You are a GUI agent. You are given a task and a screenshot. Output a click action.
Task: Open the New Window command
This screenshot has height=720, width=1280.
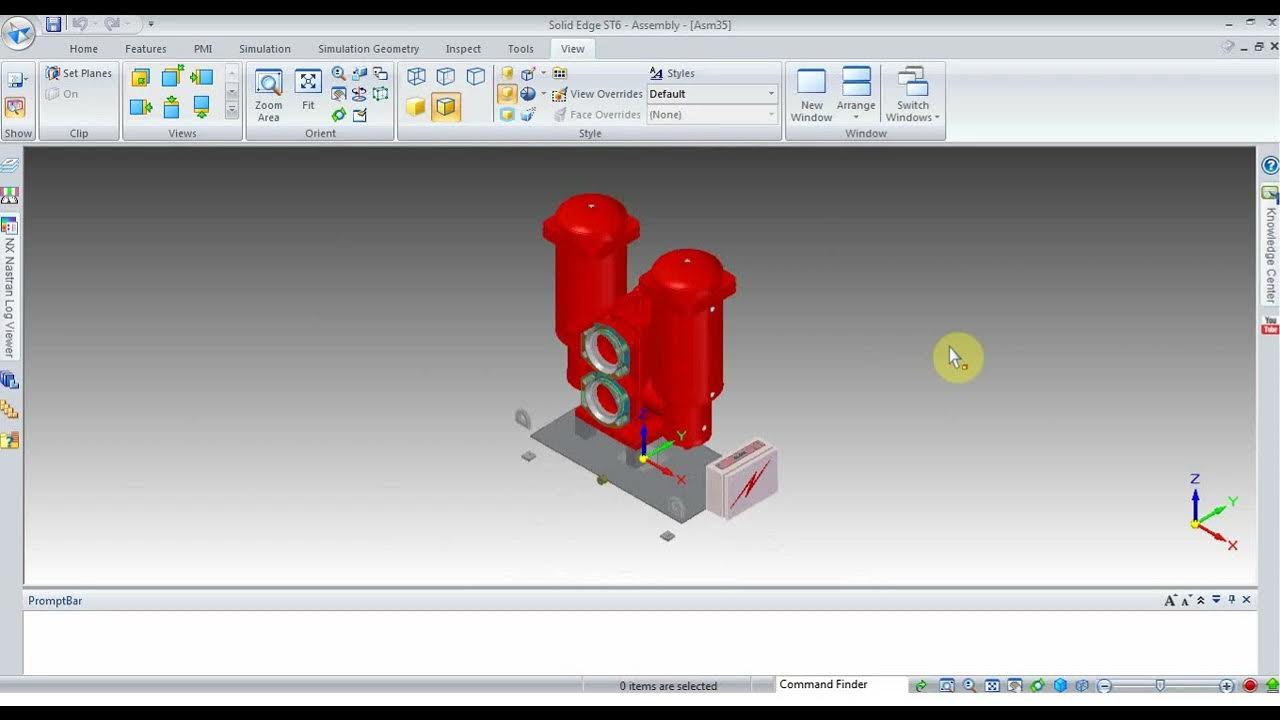(811, 96)
